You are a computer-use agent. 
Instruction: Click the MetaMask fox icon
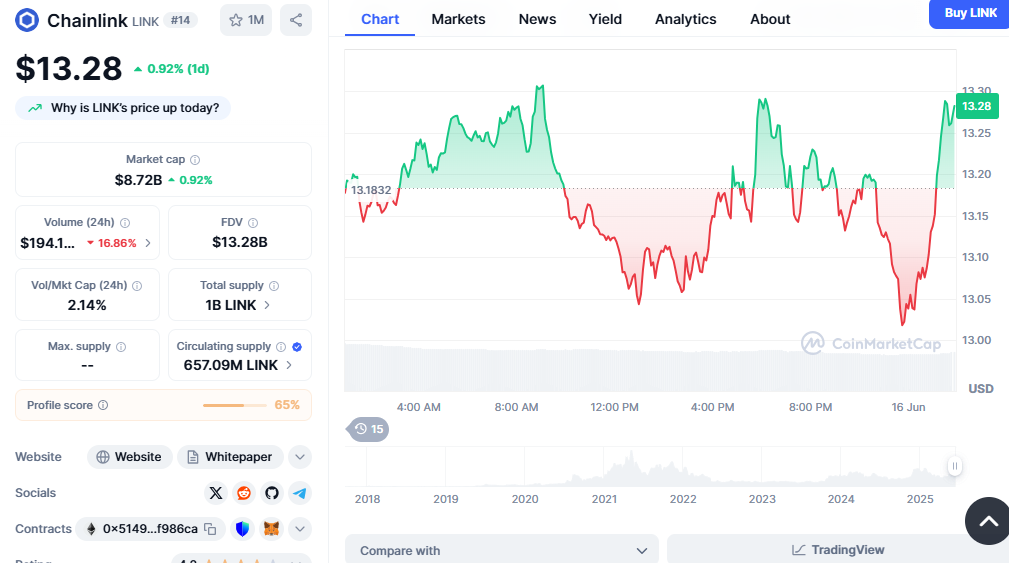[271, 529]
